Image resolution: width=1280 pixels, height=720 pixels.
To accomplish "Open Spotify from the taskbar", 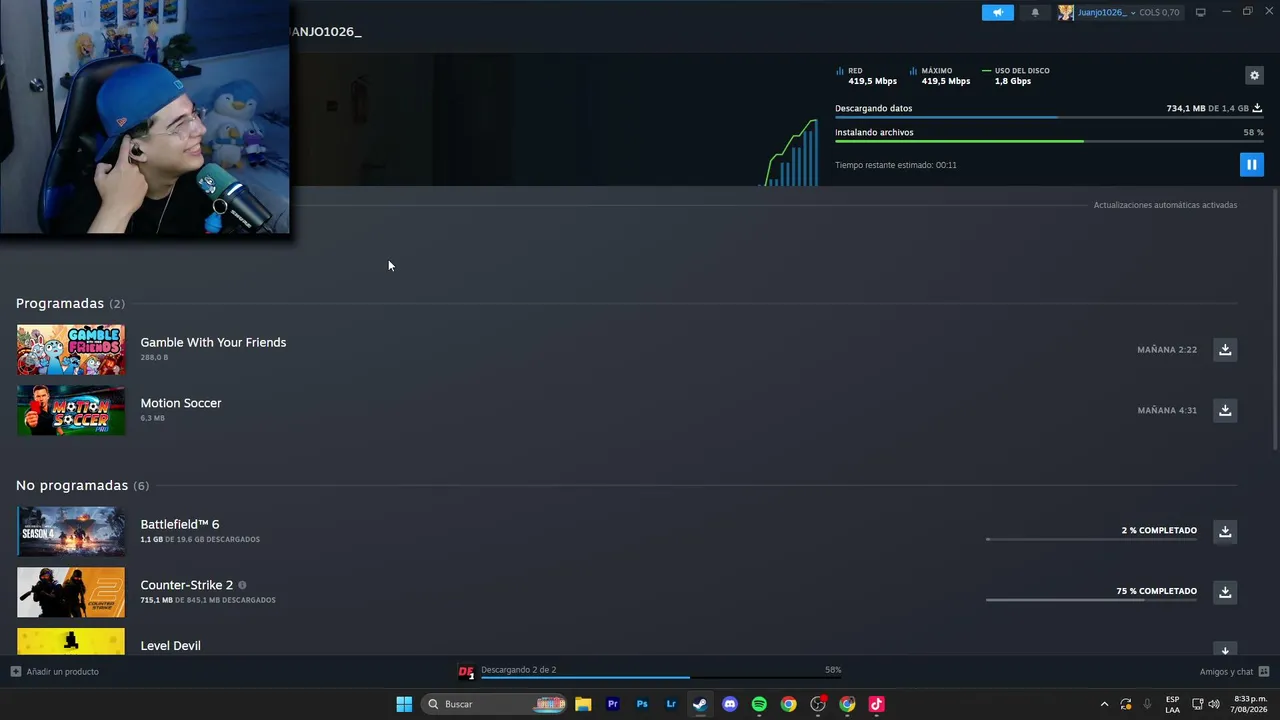I will tap(759, 704).
